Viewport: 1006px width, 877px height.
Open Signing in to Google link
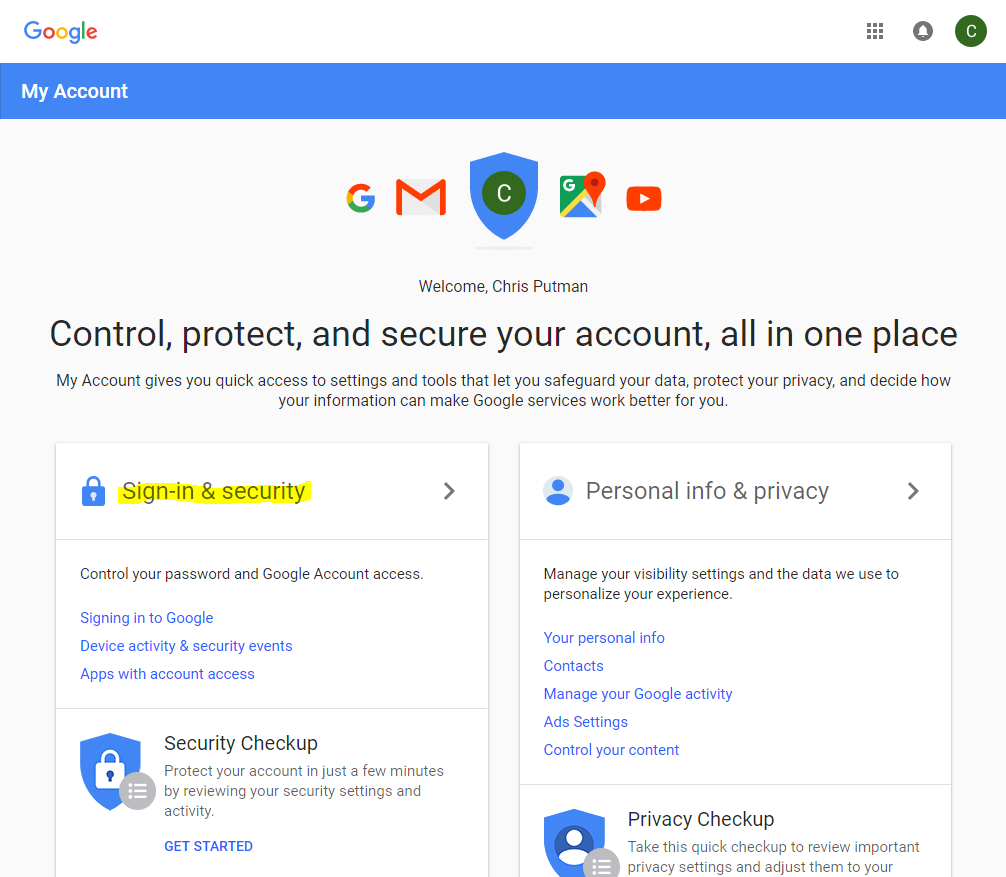147,618
